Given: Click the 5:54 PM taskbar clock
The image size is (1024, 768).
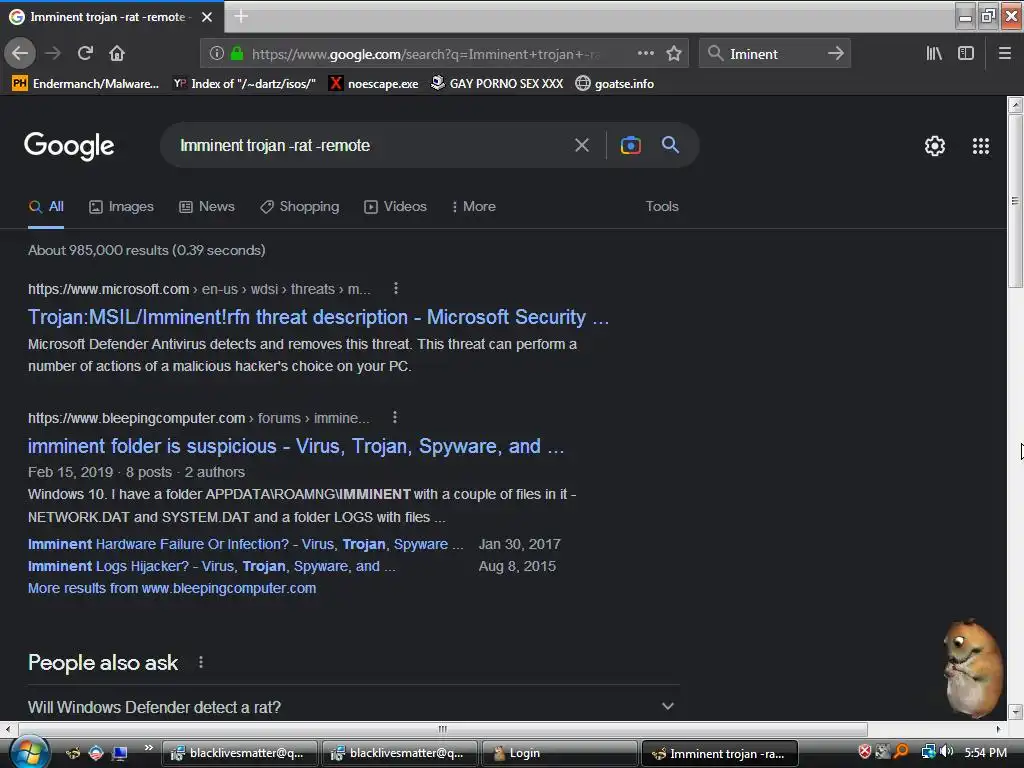Looking at the screenshot, I should (985, 752).
